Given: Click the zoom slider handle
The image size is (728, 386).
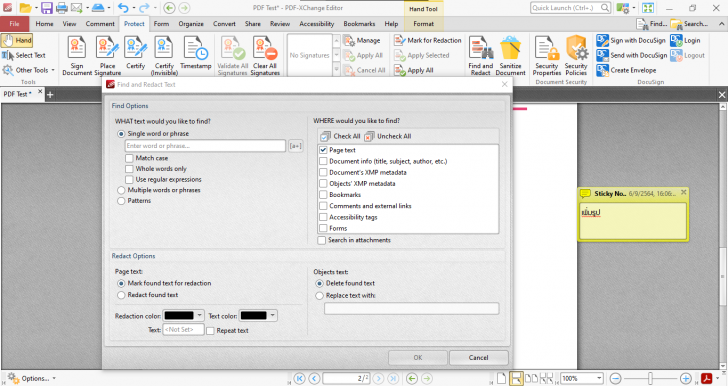Looking at the screenshot, I should click(x=650, y=379).
